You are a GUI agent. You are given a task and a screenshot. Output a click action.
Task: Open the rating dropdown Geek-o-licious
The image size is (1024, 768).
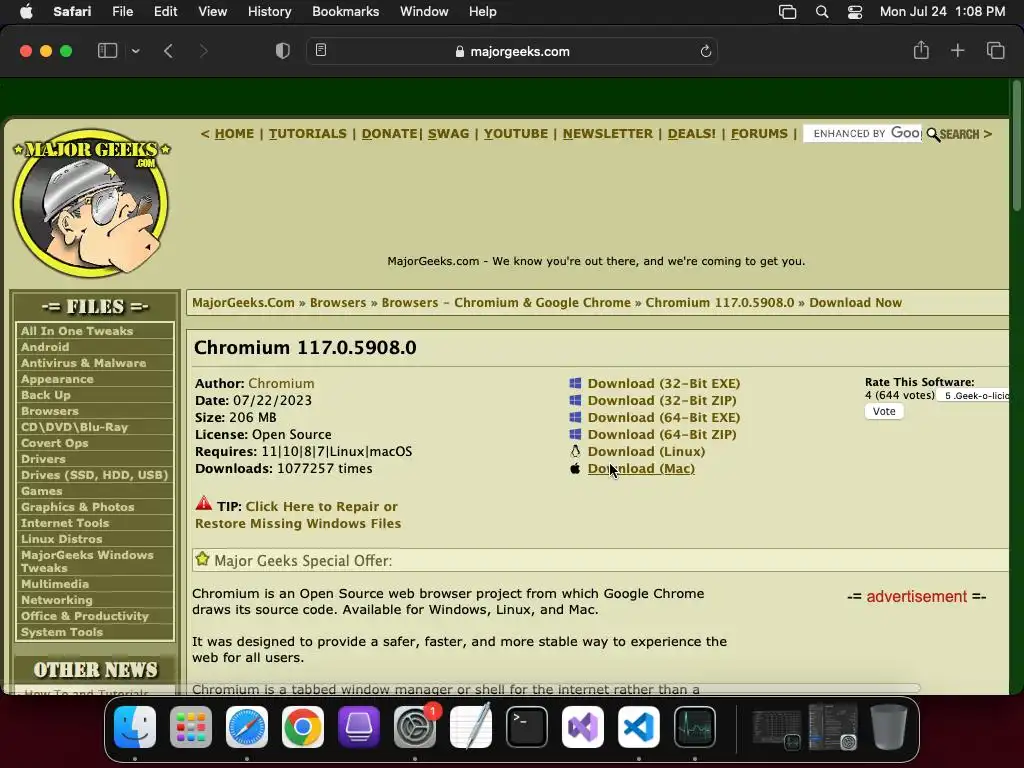[973, 395]
